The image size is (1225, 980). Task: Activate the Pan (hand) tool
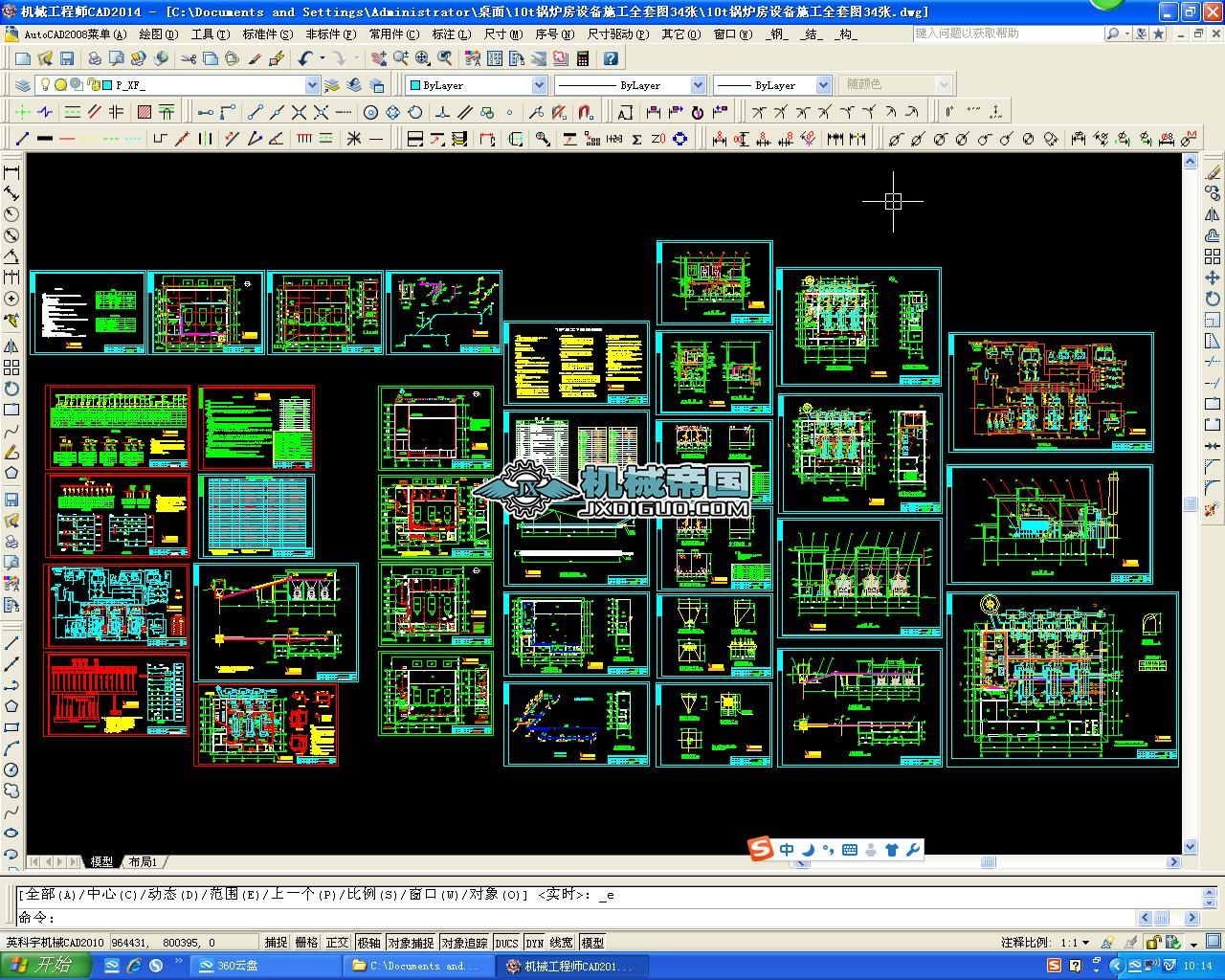379,58
